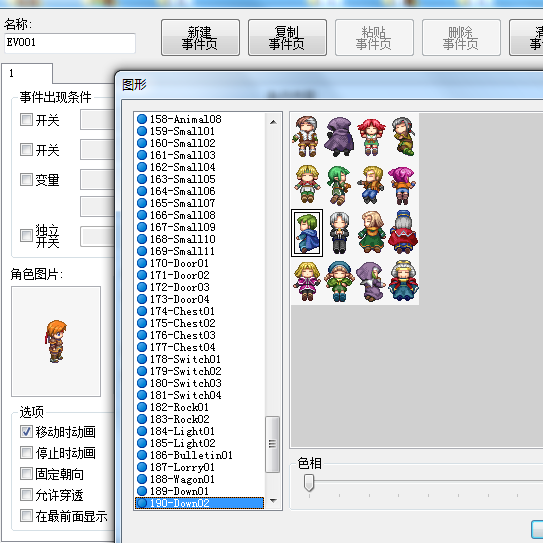Select the gray-haired crouching figure in top row
This screenshot has height=543, width=543.
403,137
